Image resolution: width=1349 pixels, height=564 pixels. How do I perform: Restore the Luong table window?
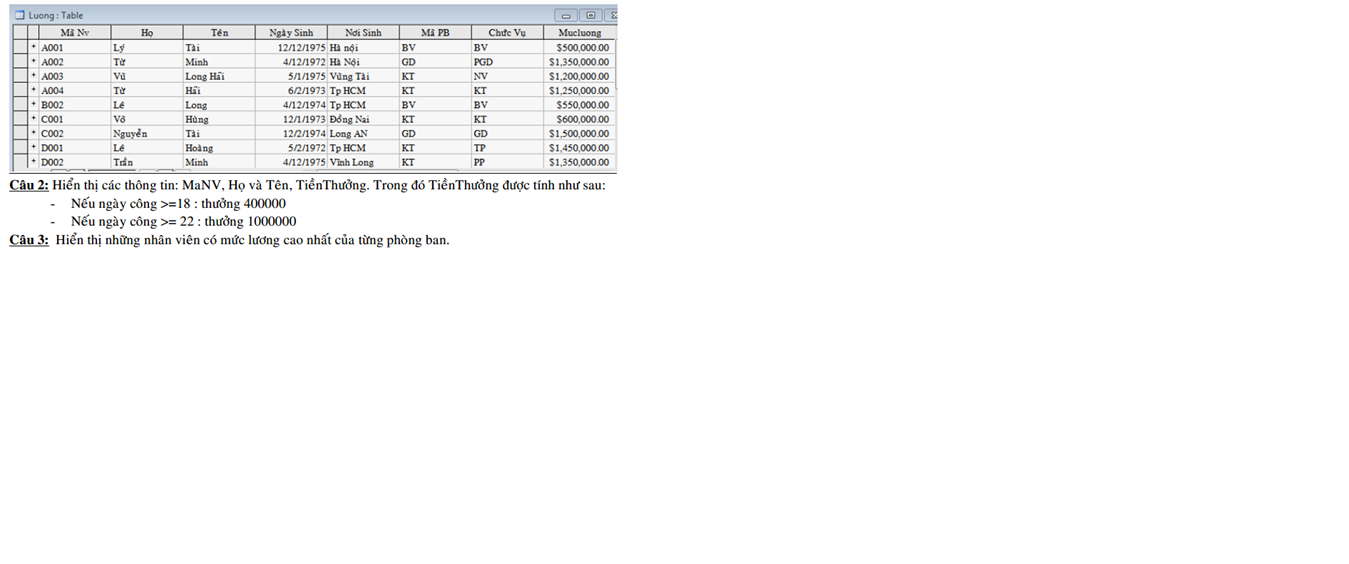click(590, 15)
